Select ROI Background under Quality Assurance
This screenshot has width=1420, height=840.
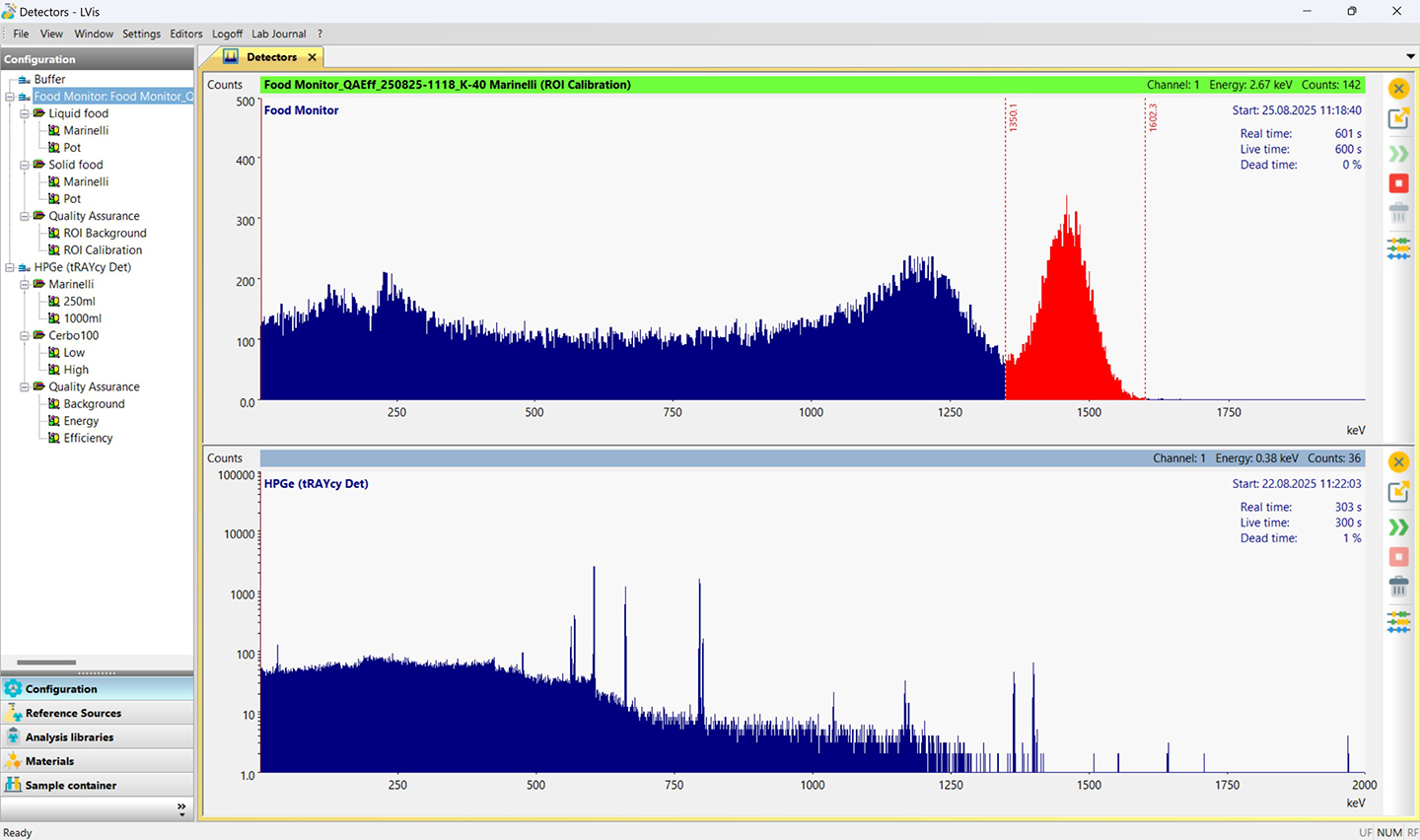tap(105, 233)
